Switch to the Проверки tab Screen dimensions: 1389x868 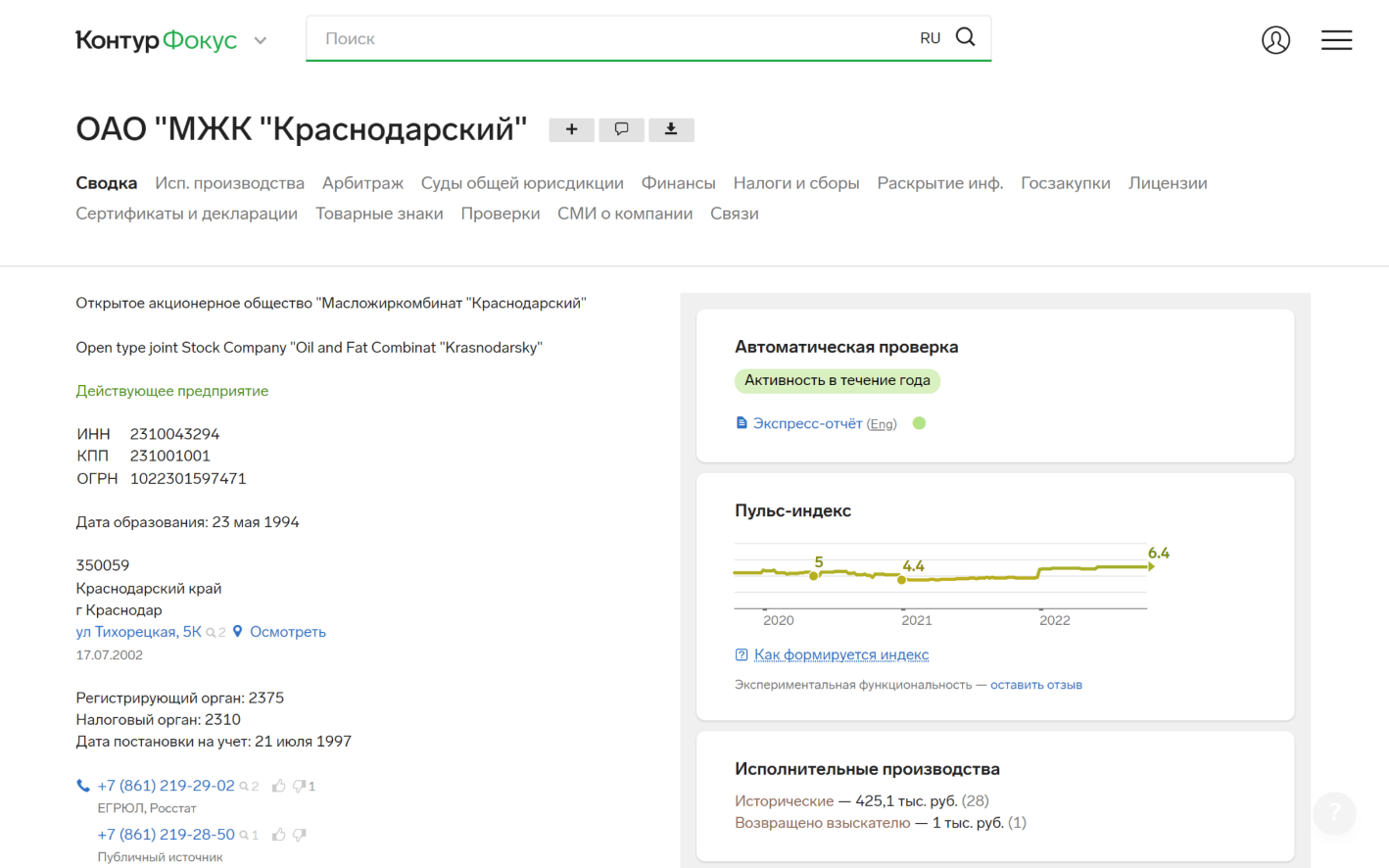tap(501, 214)
